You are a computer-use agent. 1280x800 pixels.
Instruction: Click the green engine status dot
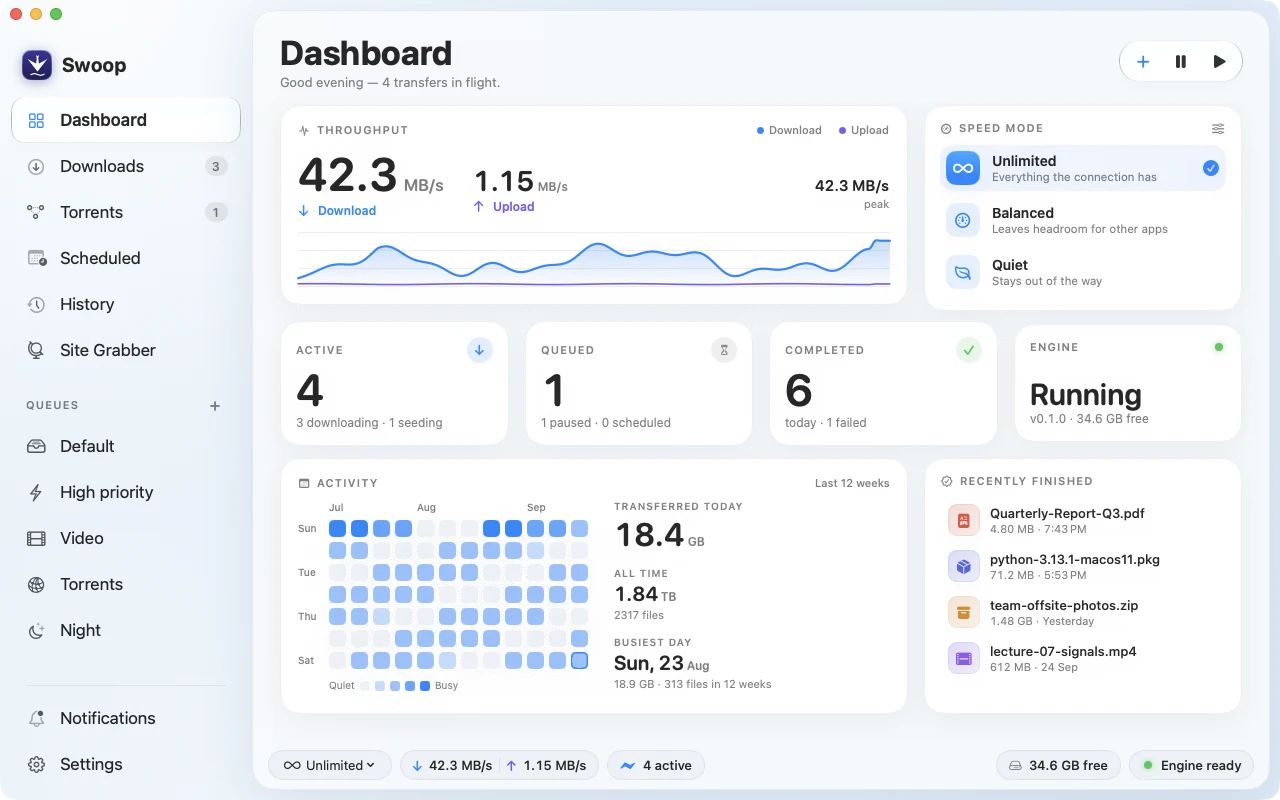[x=1218, y=347]
